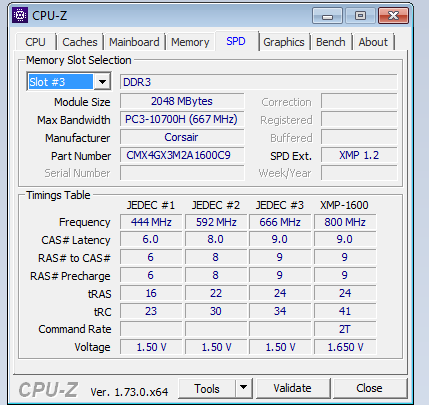This screenshot has width=429, height=405.
Task: Click the Close button at bottom
Action: [x=369, y=388]
